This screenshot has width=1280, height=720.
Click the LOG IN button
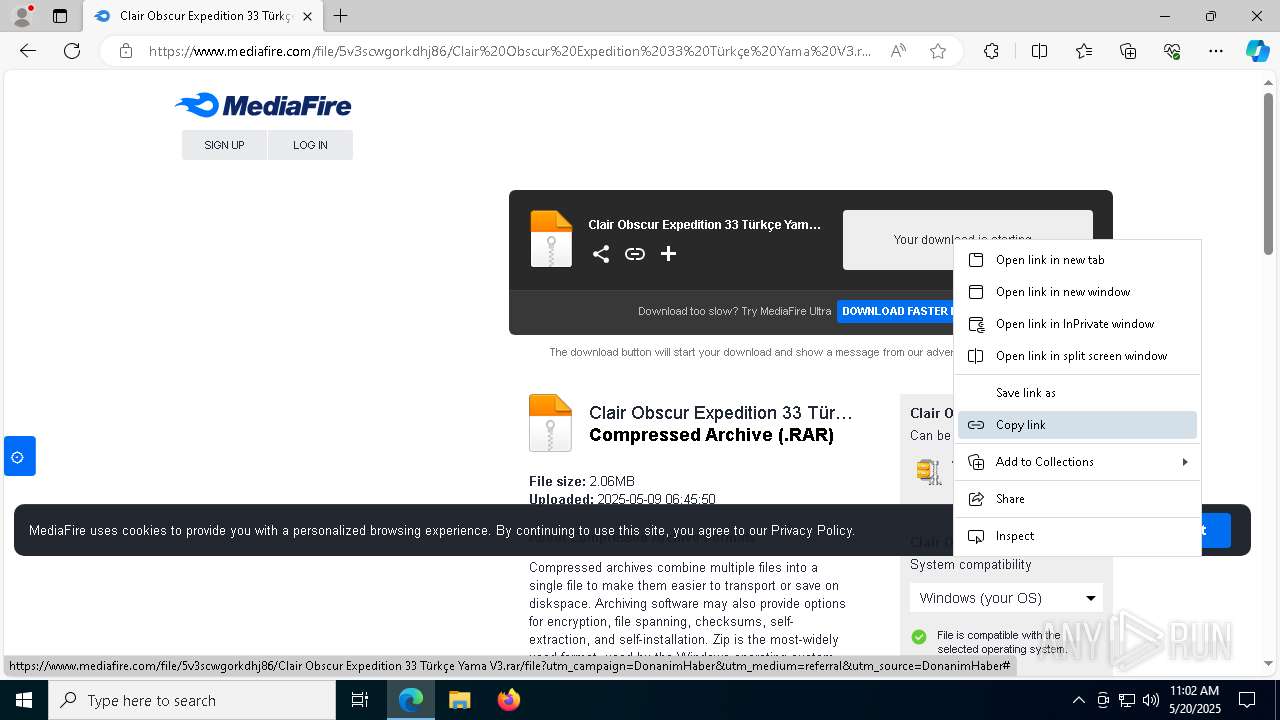[x=310, y=145]
